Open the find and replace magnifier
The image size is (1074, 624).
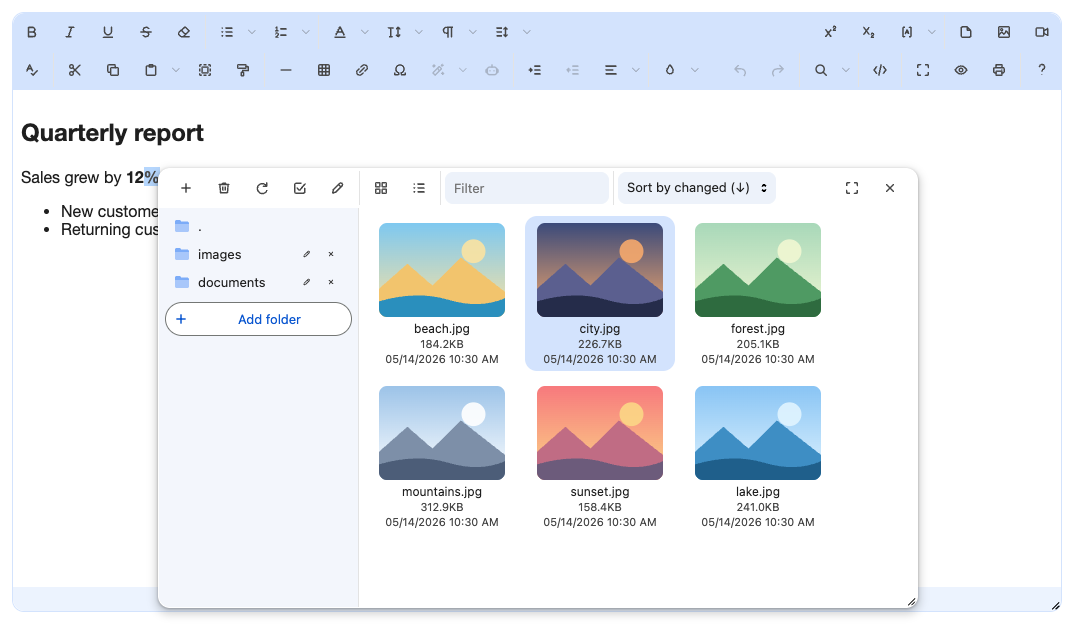[821, 70]
